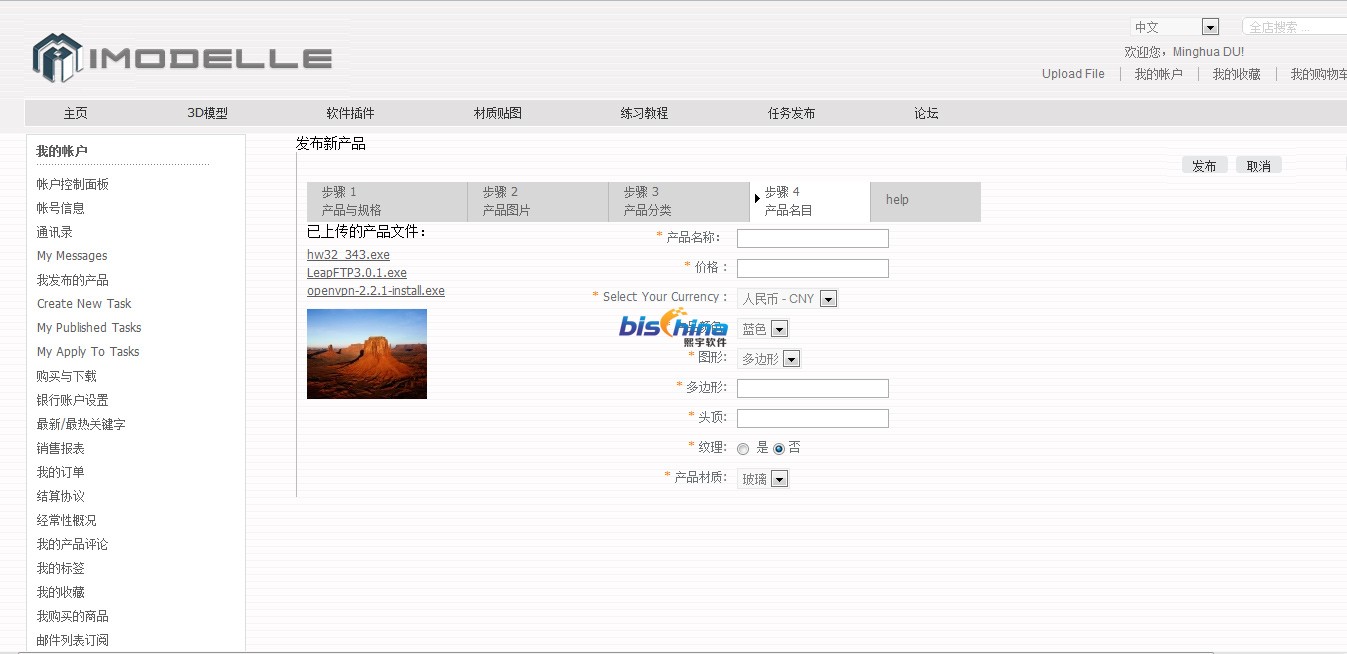The height and width of the screenshot is (654, 1347).
Task: Open 帐户控制面板 in the sidebar
Action: tap(73, 184)
